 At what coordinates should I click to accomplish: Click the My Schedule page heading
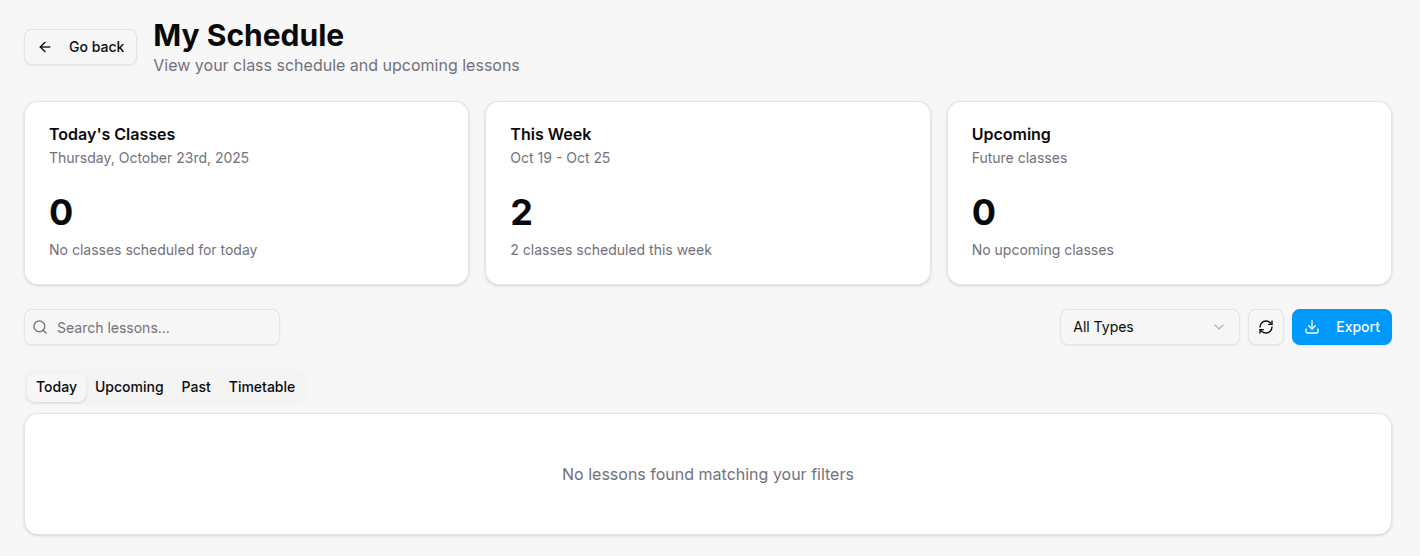248,36
